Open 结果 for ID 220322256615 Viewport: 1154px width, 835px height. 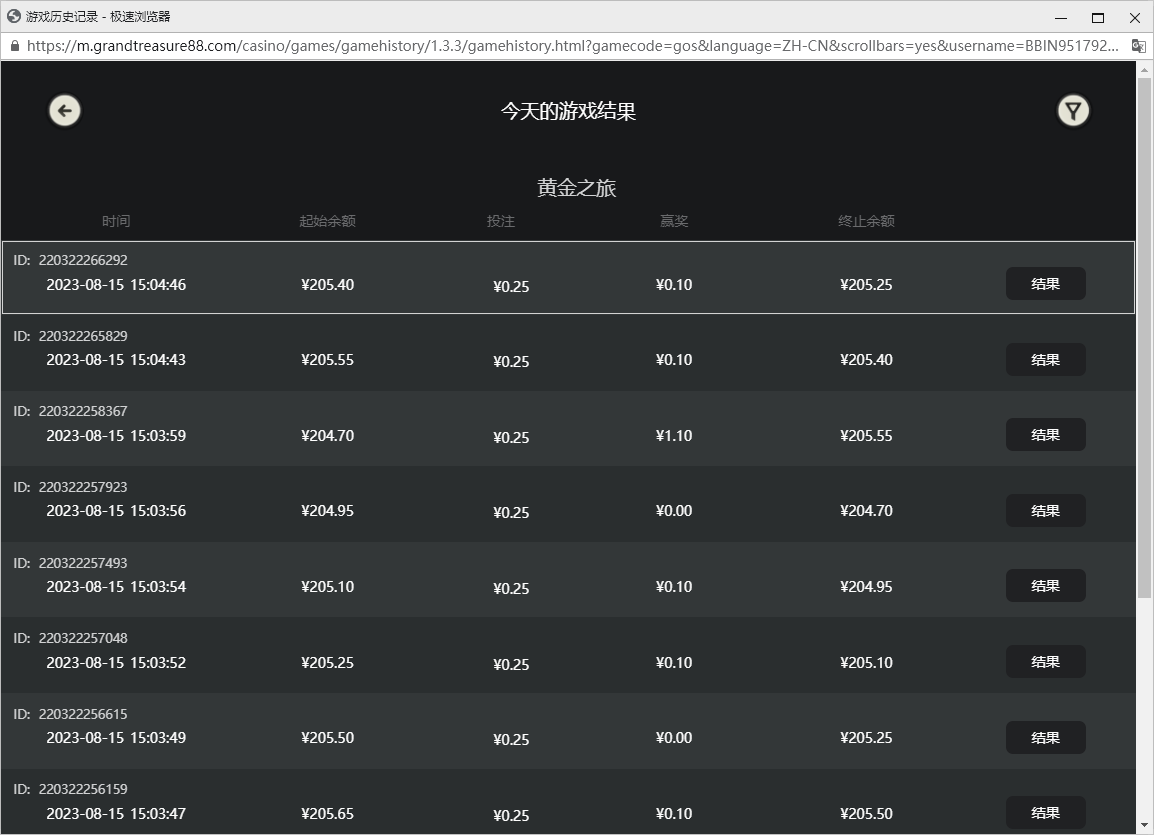tap(1045, 738)
